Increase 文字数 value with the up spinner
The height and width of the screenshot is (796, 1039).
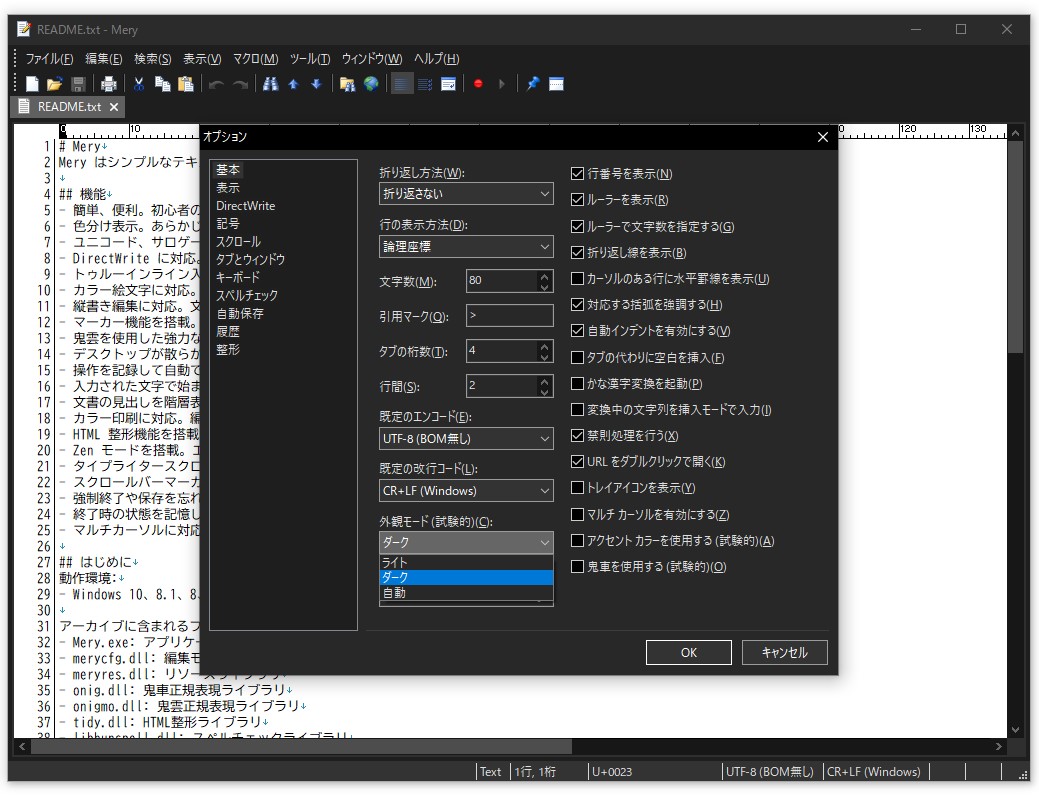click(544, 276)
